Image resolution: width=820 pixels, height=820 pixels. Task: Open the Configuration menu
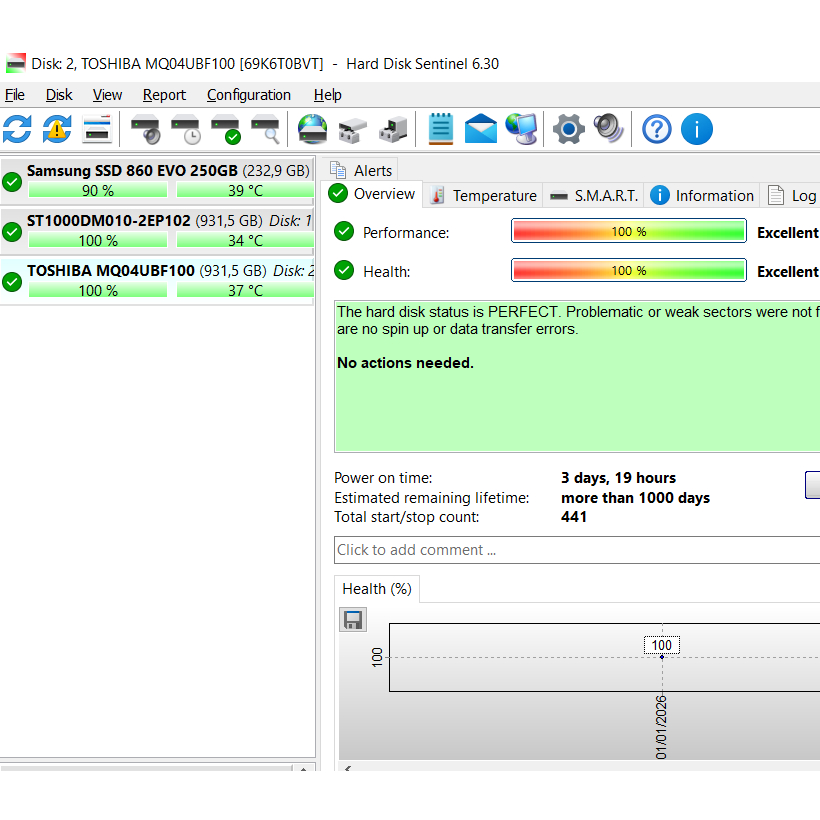[x=248, y=95]
